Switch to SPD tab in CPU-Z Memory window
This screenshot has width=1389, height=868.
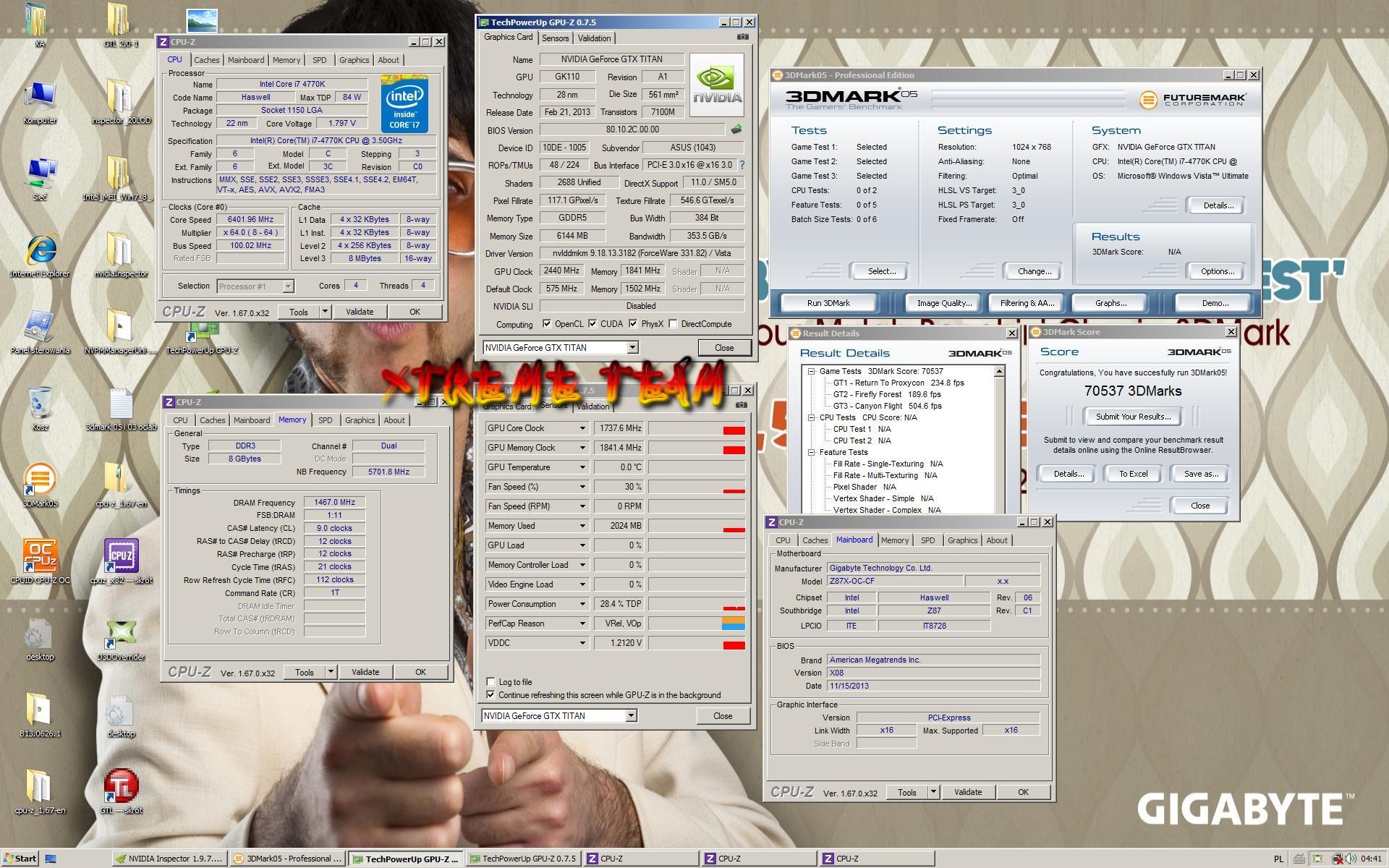click(325, 420)
